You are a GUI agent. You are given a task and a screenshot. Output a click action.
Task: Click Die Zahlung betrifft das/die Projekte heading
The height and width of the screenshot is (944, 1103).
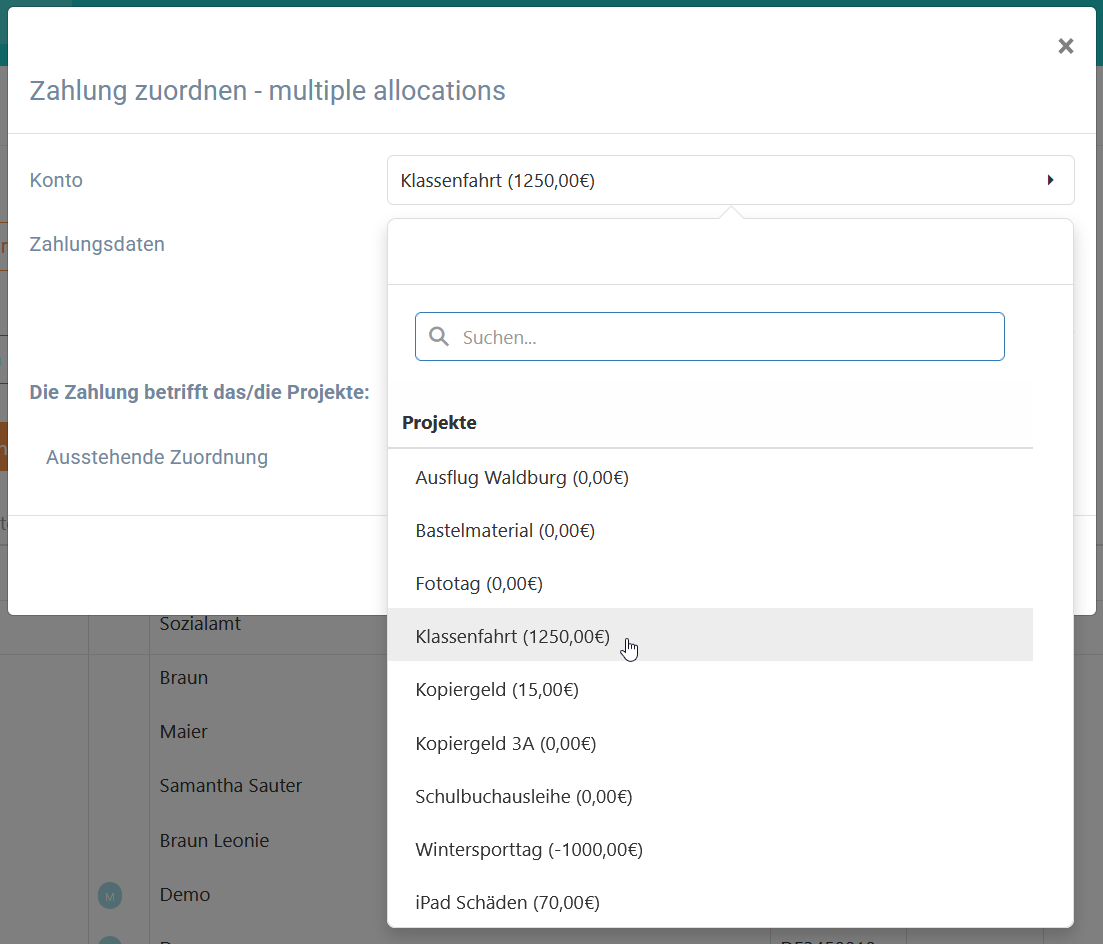click(x=199, y=392)
